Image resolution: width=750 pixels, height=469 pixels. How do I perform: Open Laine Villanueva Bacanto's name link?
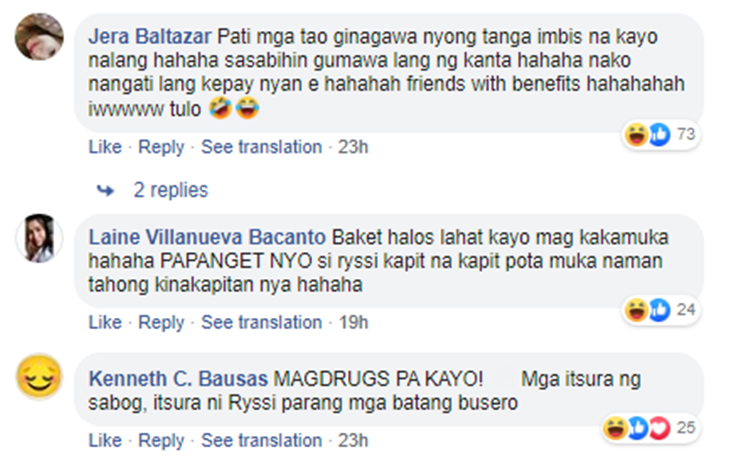pos(207,237)
